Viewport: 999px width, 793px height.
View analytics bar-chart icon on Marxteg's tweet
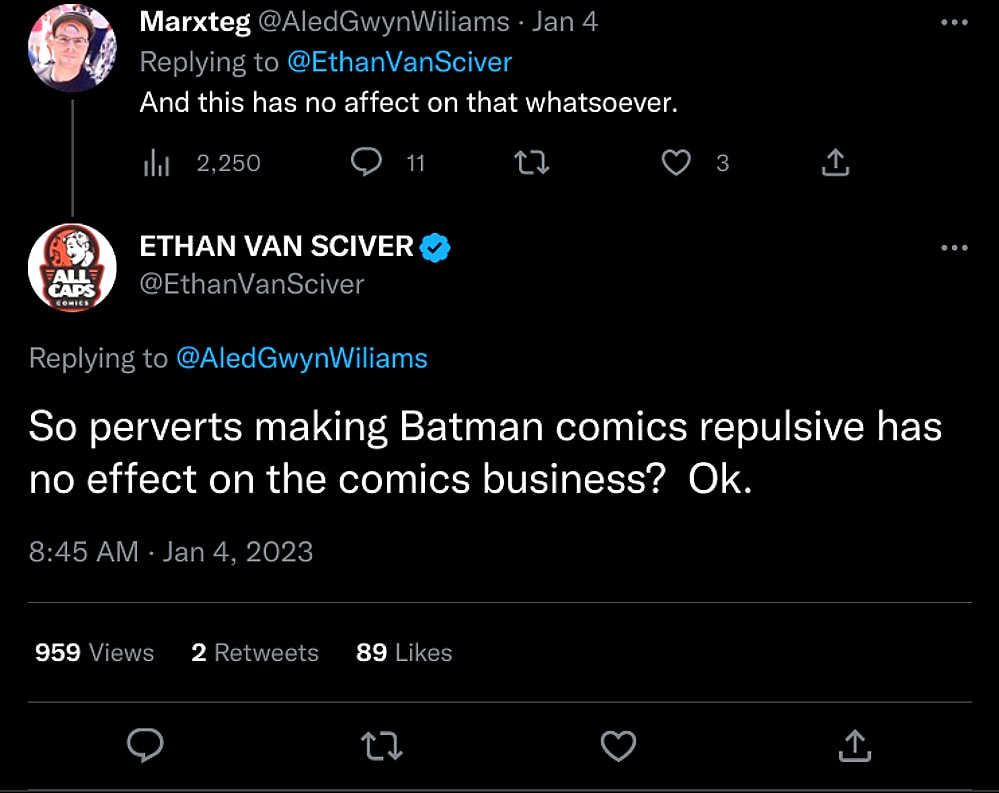[x=156, y=162]
